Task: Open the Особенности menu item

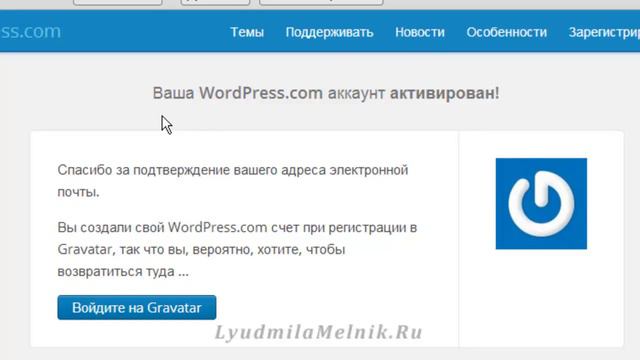Action: pyautogui.click(x=507, y=32)
